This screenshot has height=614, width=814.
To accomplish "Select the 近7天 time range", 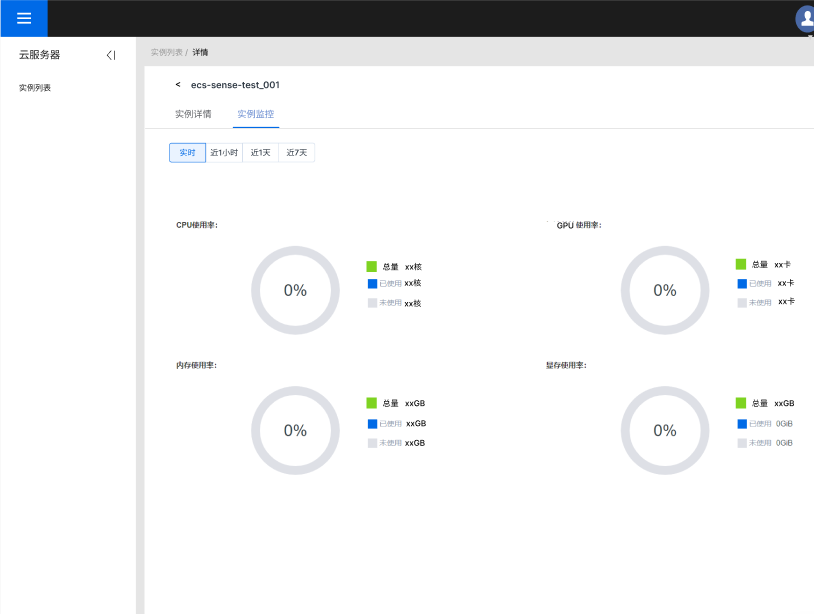I will coord(296,153).
